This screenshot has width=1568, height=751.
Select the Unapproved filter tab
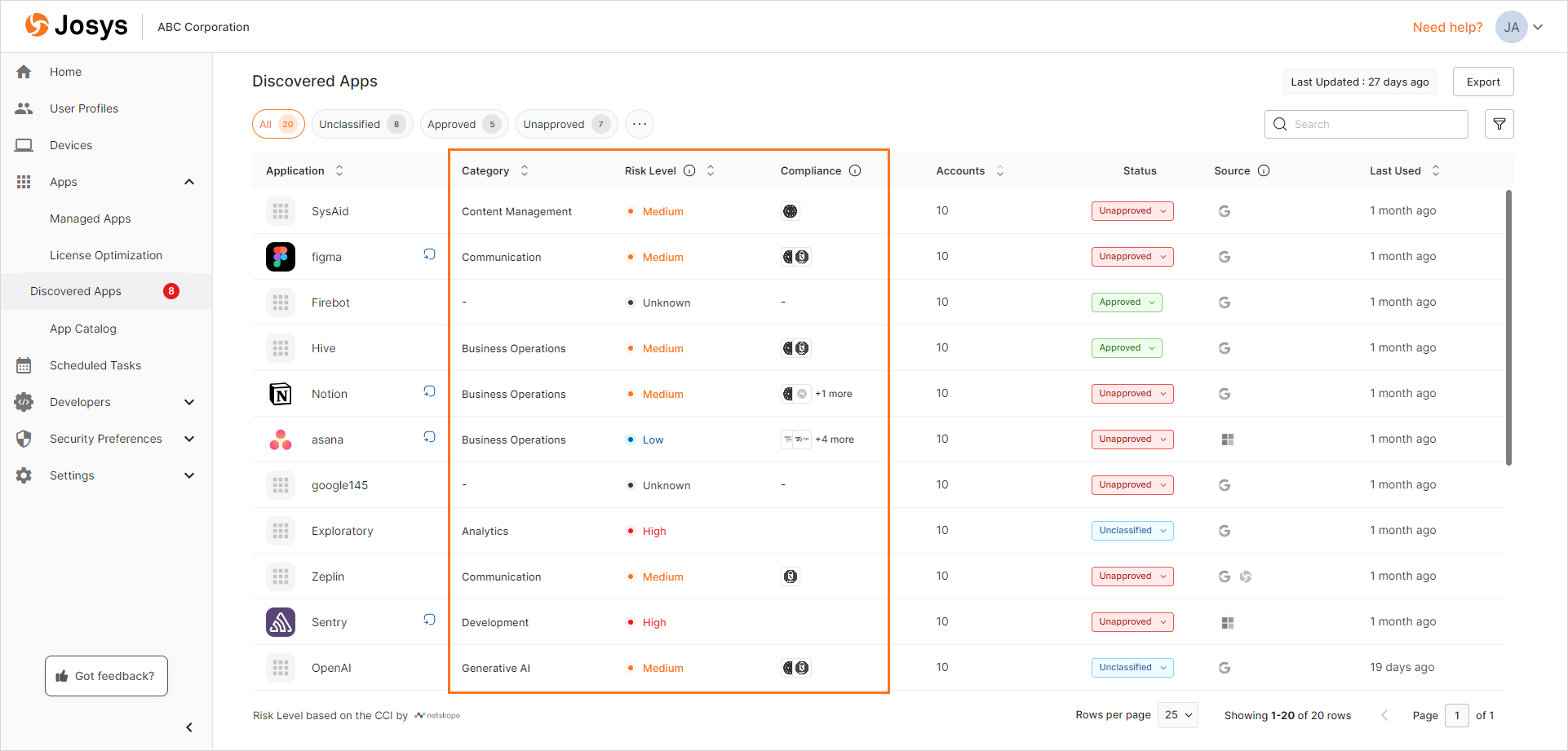click(567, 124)
